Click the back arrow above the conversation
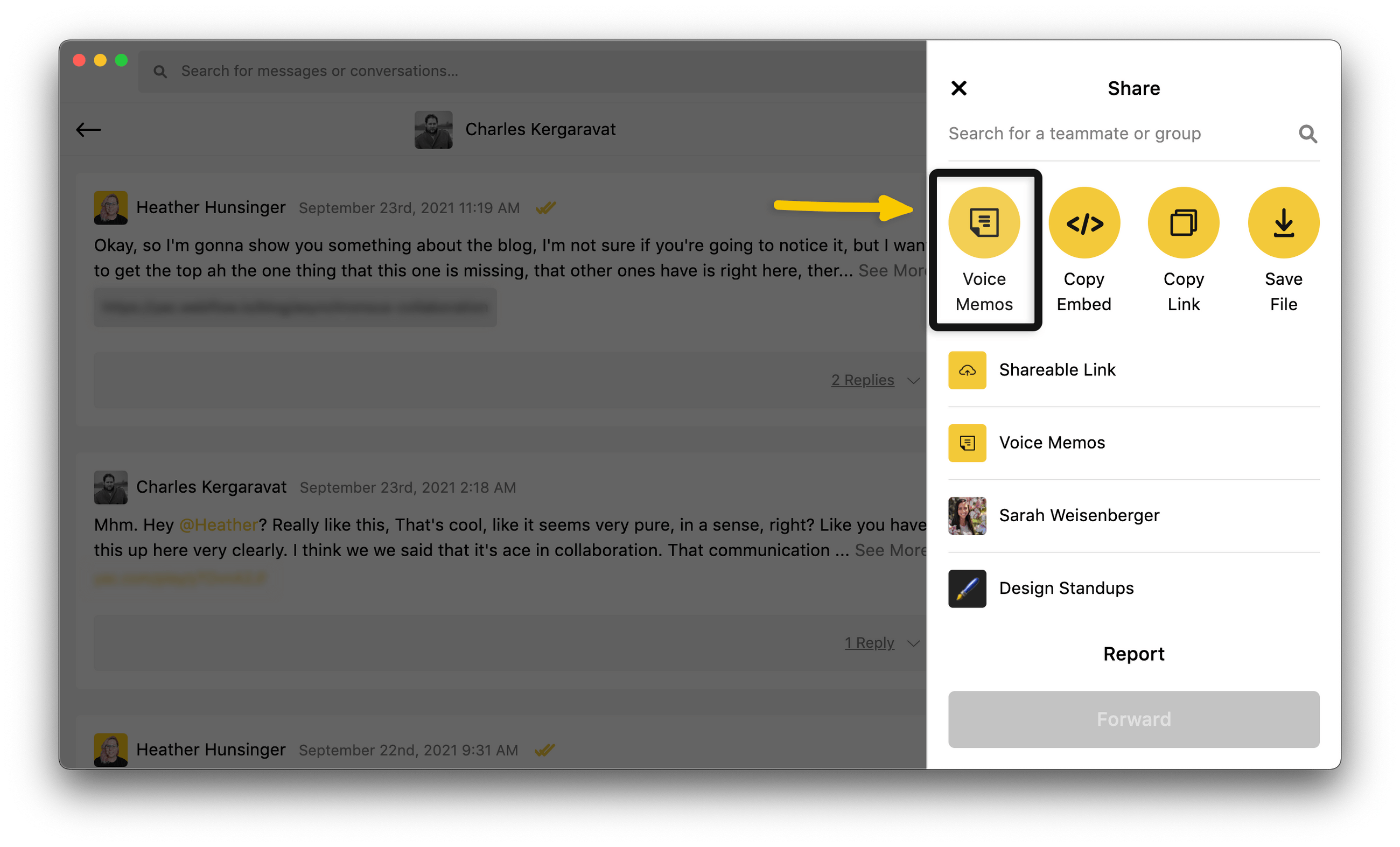1400x847 pixels. 89,130
